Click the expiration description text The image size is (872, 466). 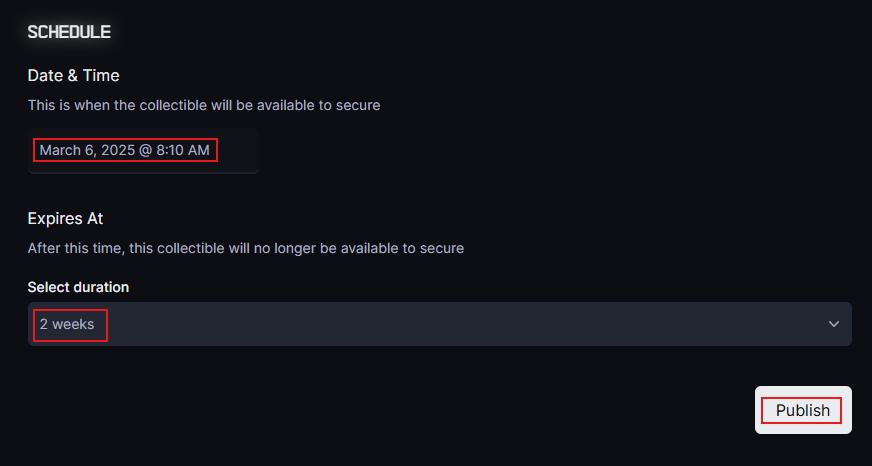pyautogui.click(x=246, y=247)
